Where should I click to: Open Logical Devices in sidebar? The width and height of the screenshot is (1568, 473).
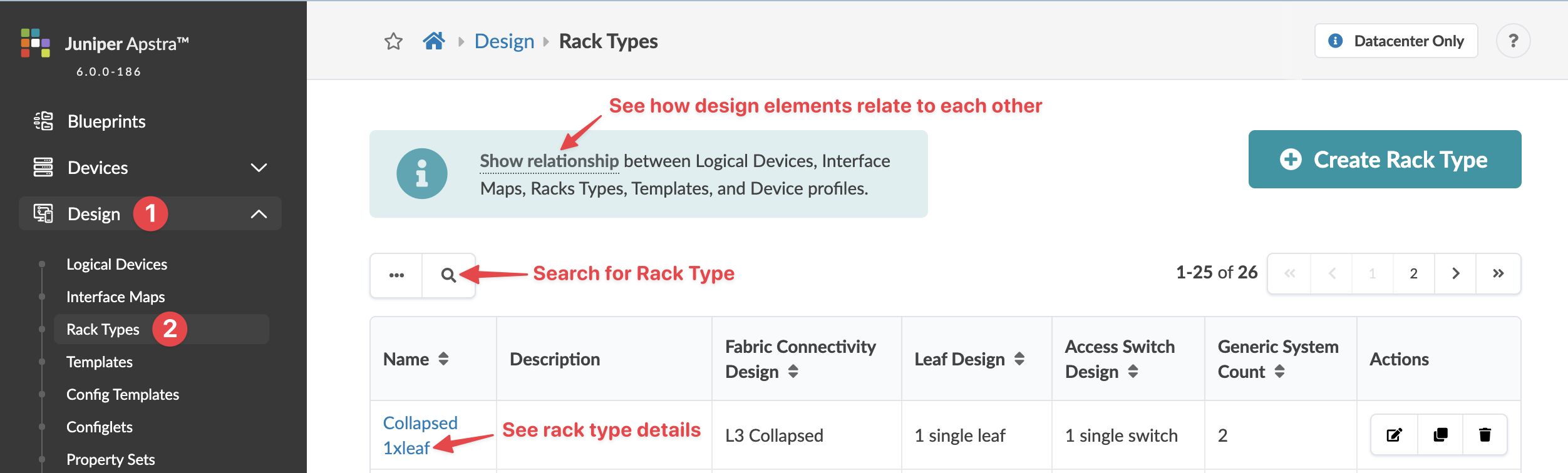[x=116, y=265]
